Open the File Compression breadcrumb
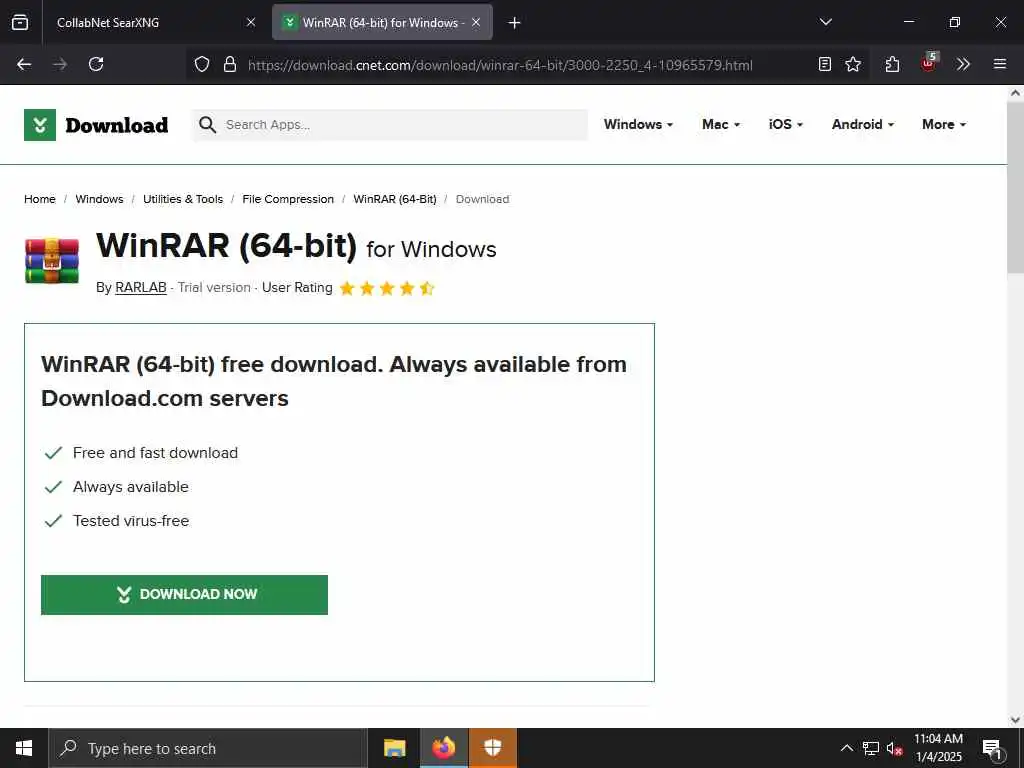Viewport: 1024px width, 768px height. coord(288,199)
